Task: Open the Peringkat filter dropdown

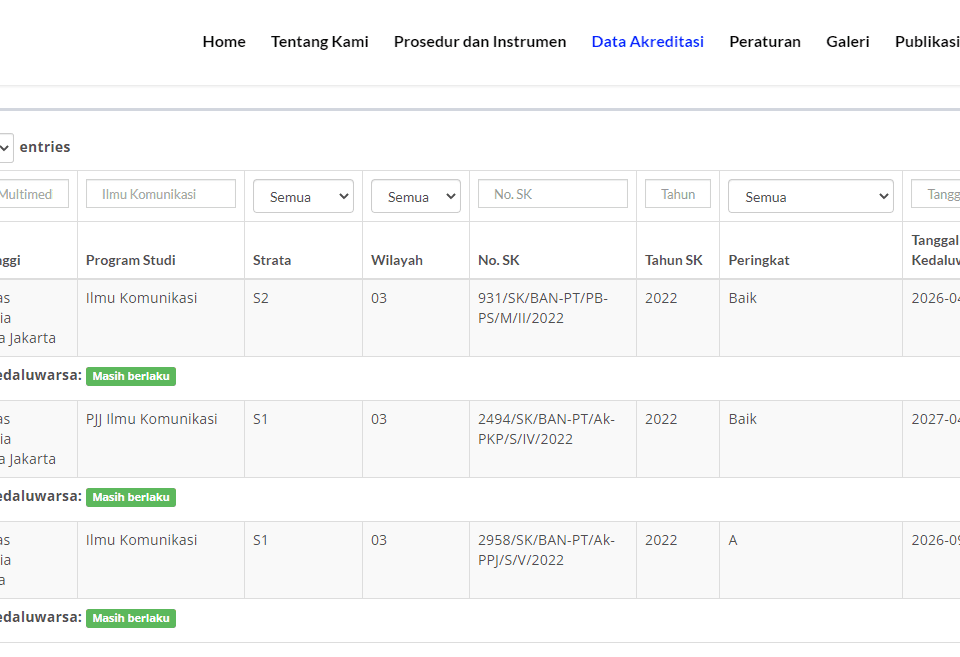Action: point(810,197)
